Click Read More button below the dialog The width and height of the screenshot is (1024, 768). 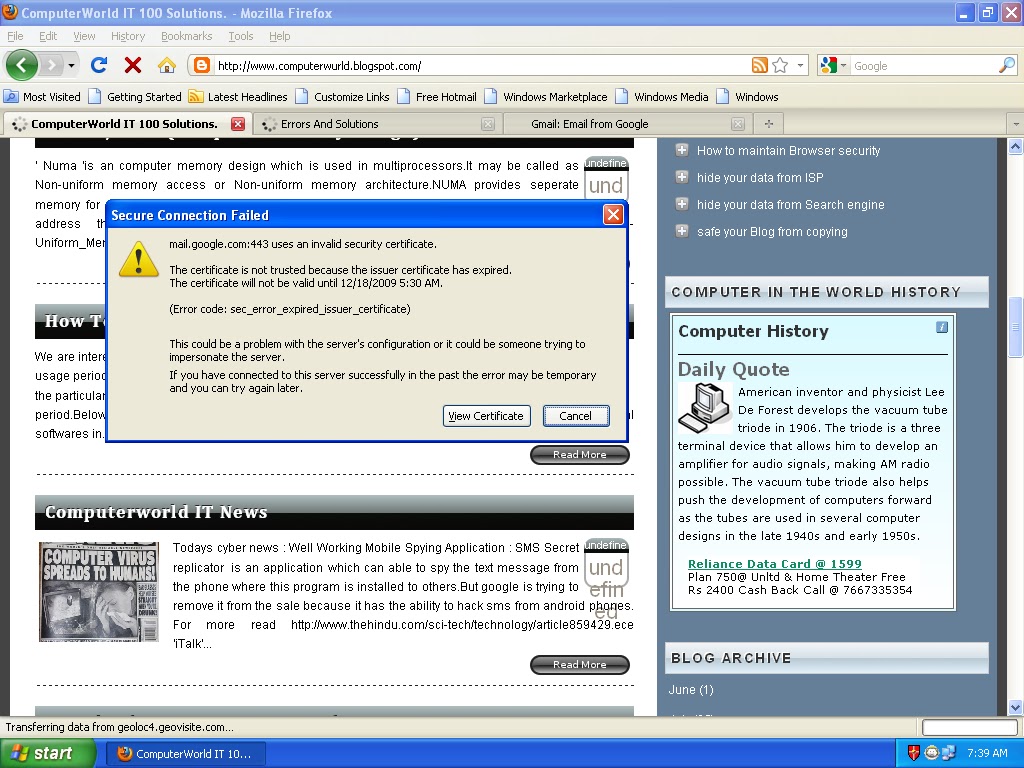(580, 455)
